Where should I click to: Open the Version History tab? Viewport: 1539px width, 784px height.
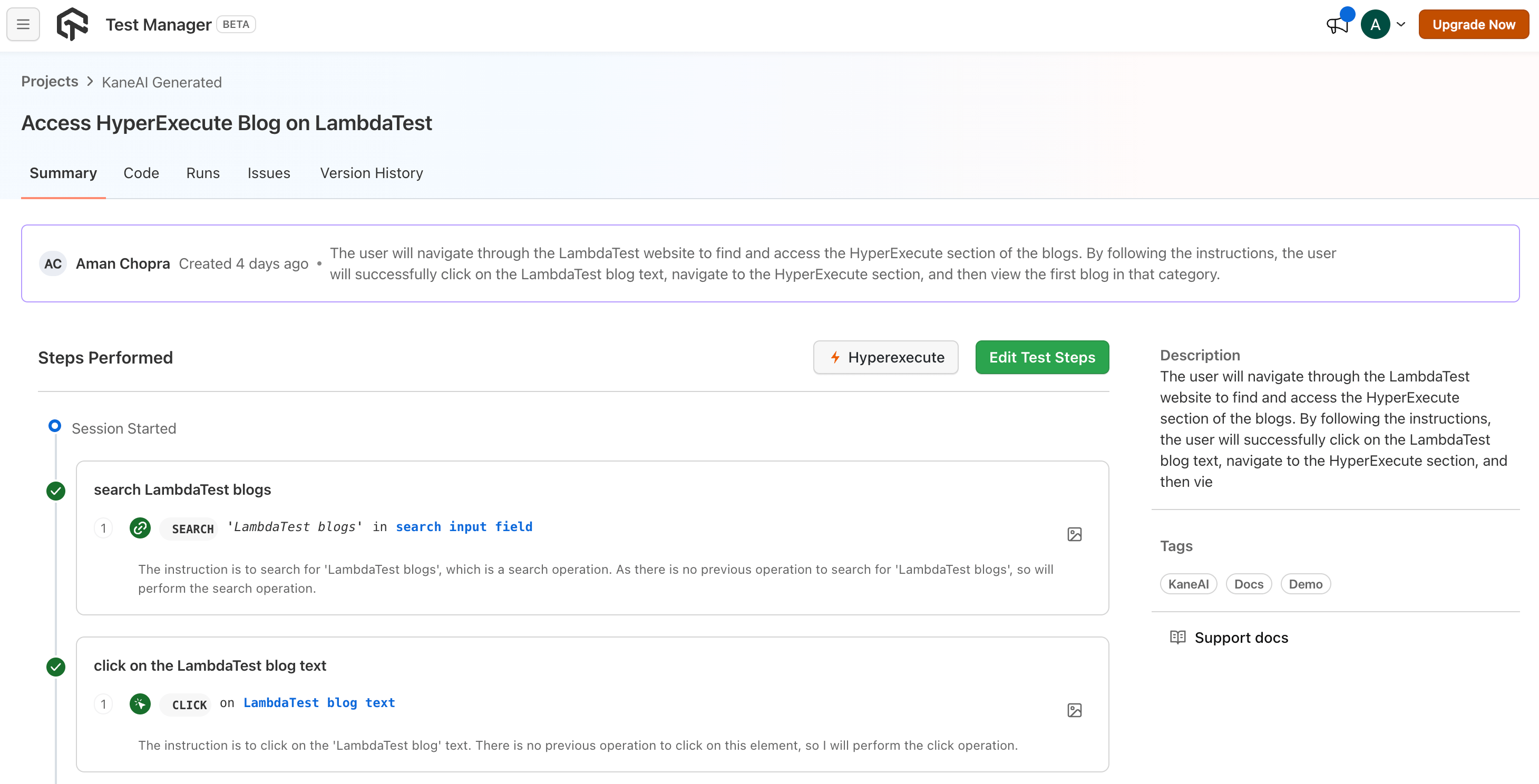[x=371, y=173]
